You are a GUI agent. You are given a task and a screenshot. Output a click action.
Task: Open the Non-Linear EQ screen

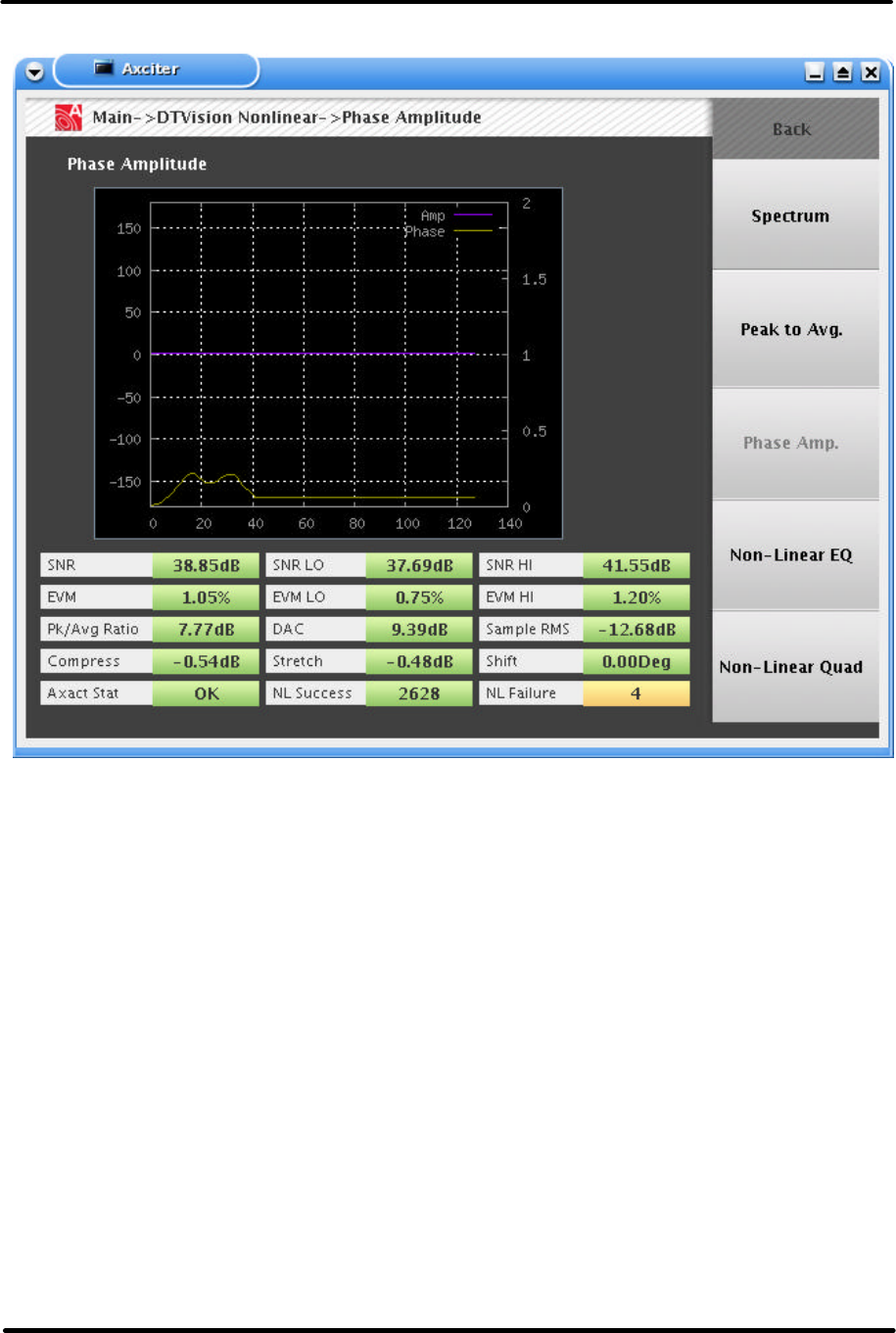point(795,554)
